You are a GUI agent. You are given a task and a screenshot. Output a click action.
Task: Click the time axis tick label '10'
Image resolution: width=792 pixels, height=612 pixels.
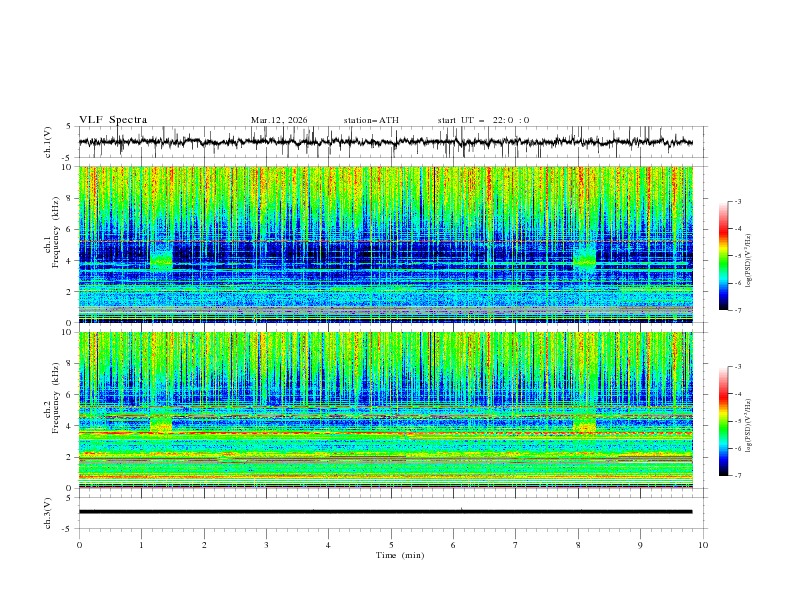coord(703,545)
